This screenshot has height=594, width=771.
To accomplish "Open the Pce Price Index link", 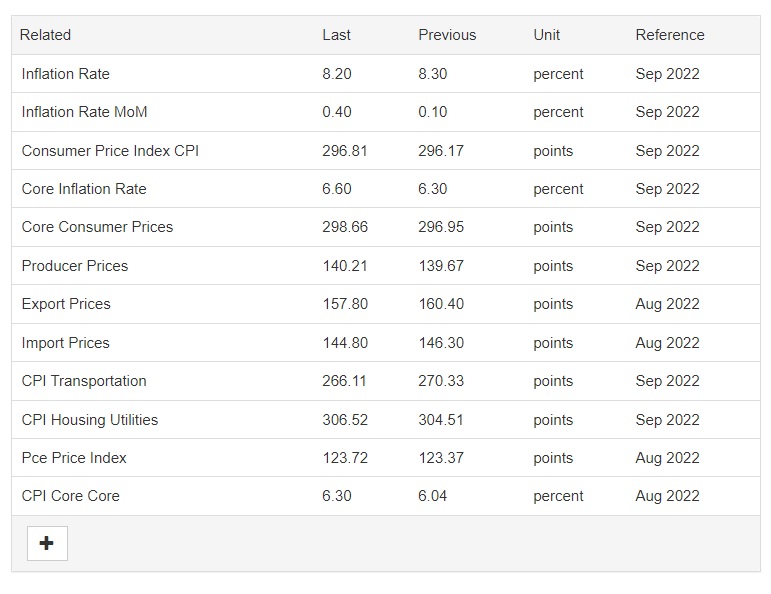I will point(74,458).
